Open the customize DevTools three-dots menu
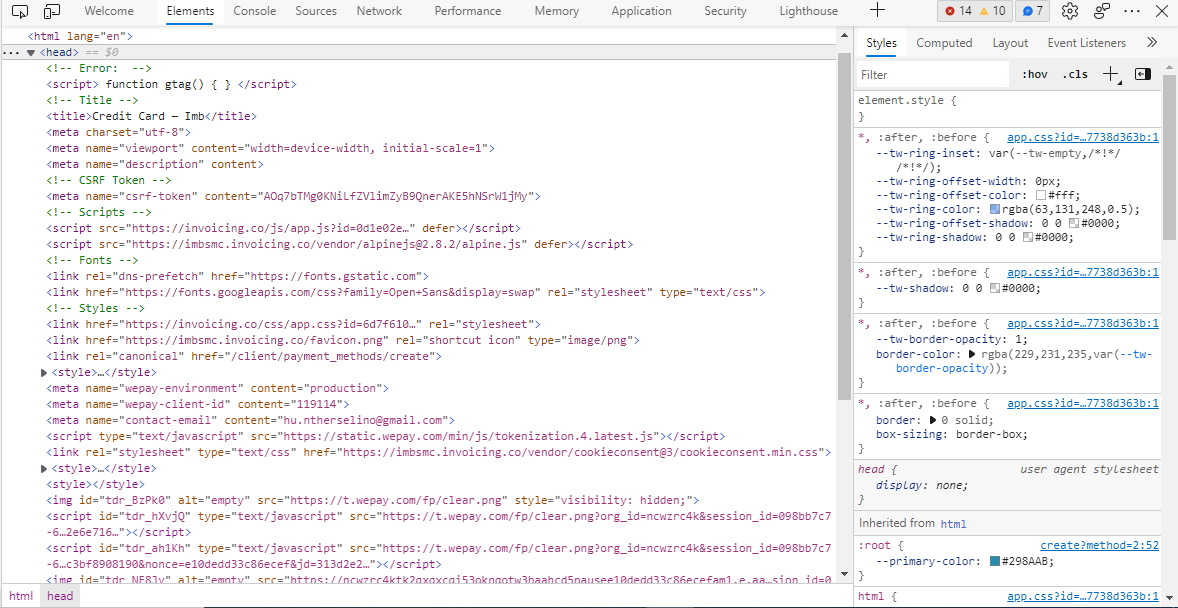The width and height of the screenshot is (1178, 608). (1132, 11)
